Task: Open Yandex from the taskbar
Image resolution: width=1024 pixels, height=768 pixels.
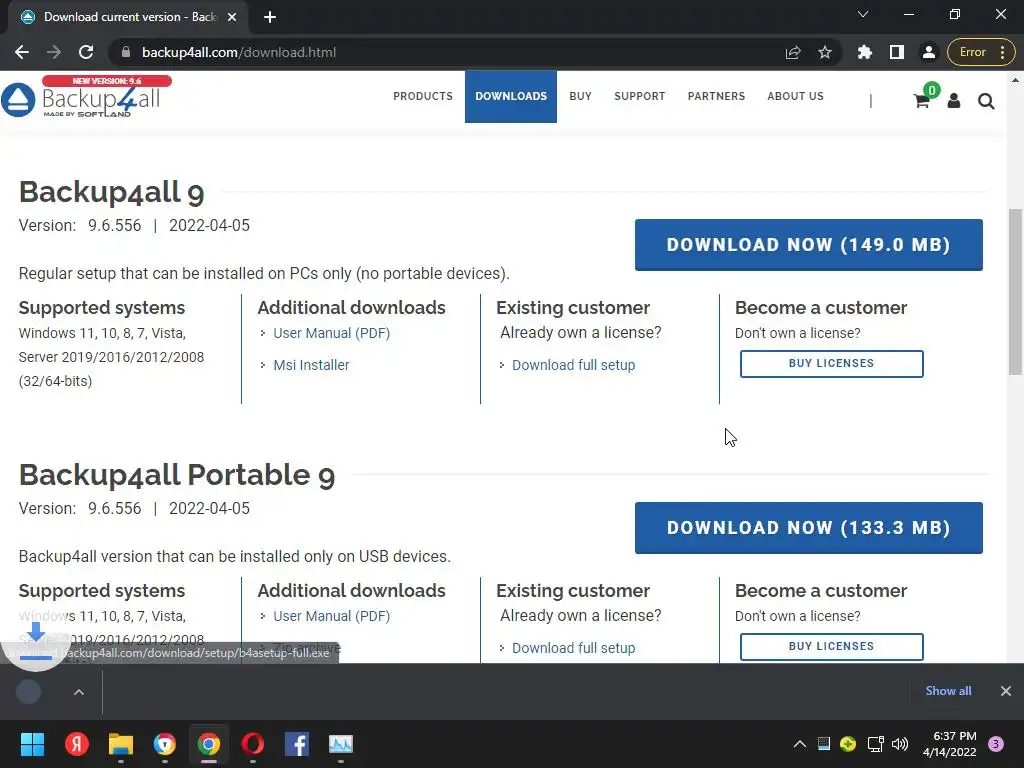Action: pyautogui.click(x=76, y=744)
